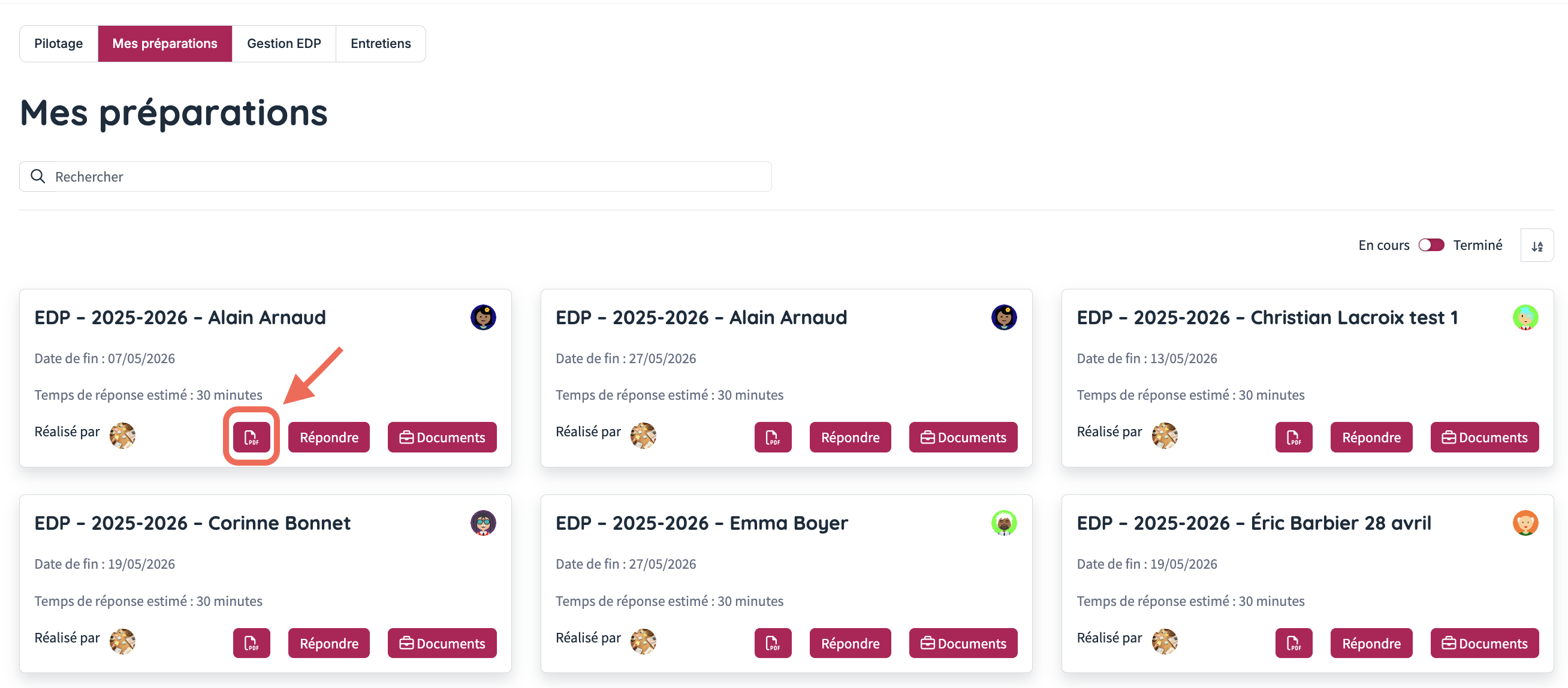This screenshot has width=1568, height=688.
Task: Open PDF export on Christian Lacroix test 1 card
Action: (x=1293, y=437)
